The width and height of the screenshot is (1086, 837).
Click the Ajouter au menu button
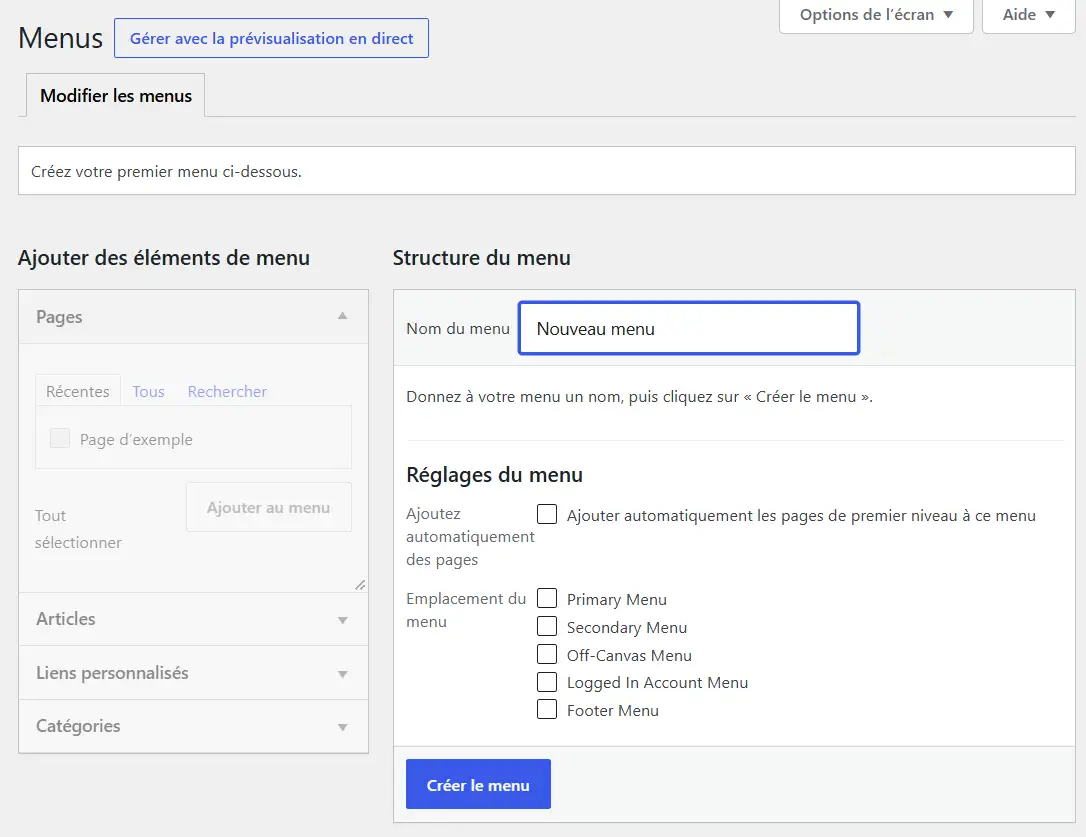pos(269,507)
